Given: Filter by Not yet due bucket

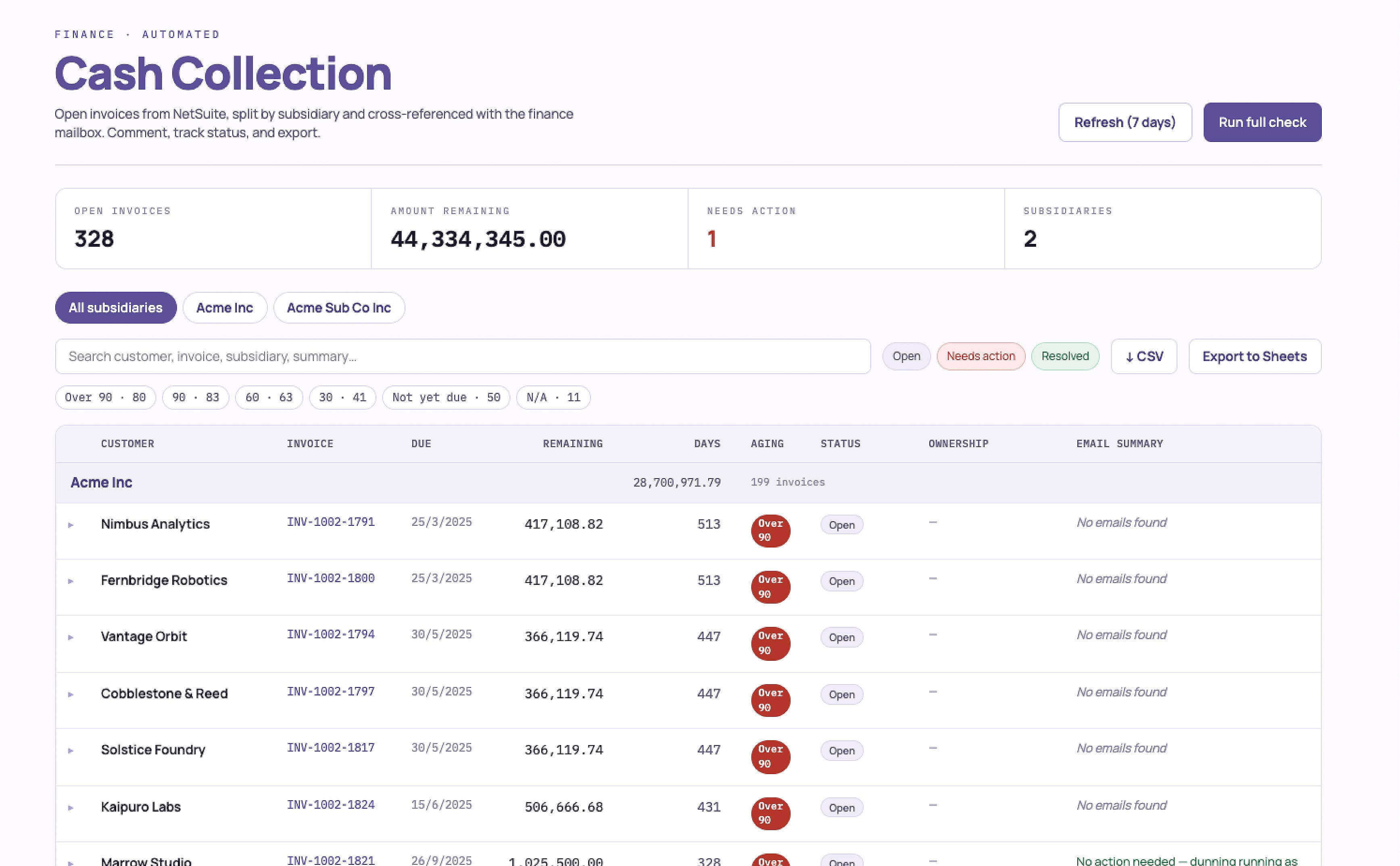Looking at the screenshot, I should coord(446,398).
